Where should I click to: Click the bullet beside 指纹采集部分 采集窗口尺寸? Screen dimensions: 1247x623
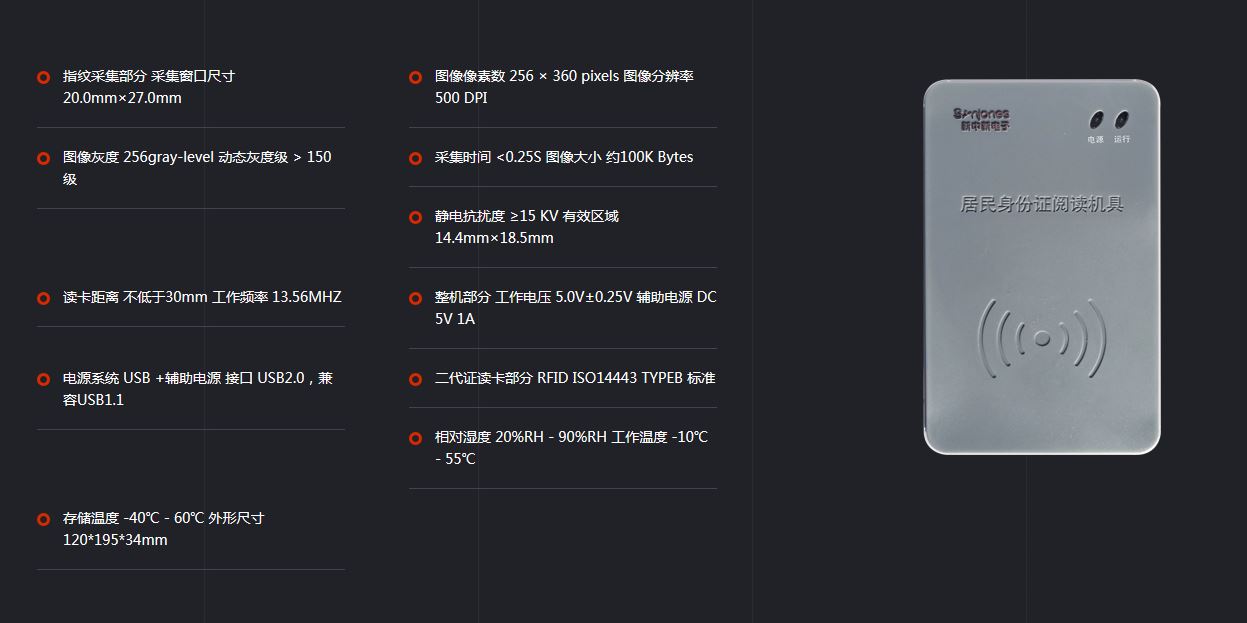click(x=43, y=77)
